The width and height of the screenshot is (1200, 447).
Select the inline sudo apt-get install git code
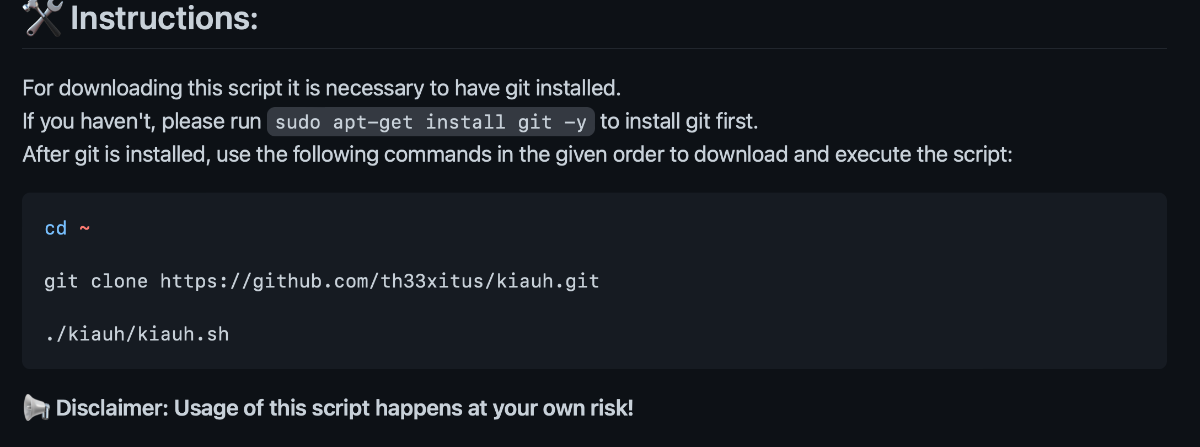point(431,122)
